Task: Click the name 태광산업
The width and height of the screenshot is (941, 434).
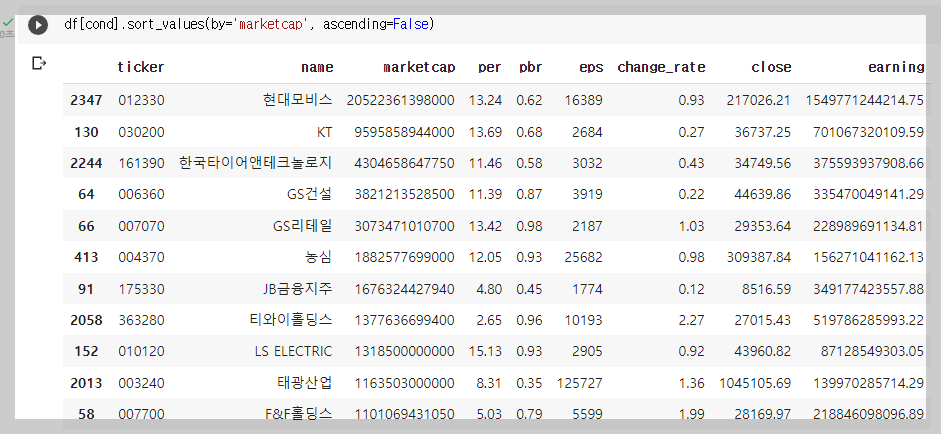Action: coord(304,383)
